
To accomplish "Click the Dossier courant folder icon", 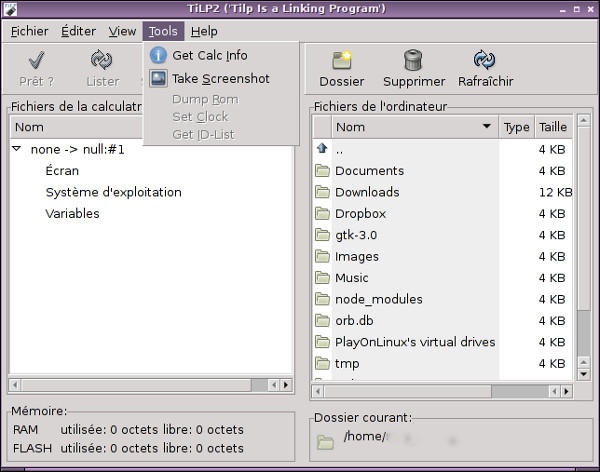I will 325,442.
